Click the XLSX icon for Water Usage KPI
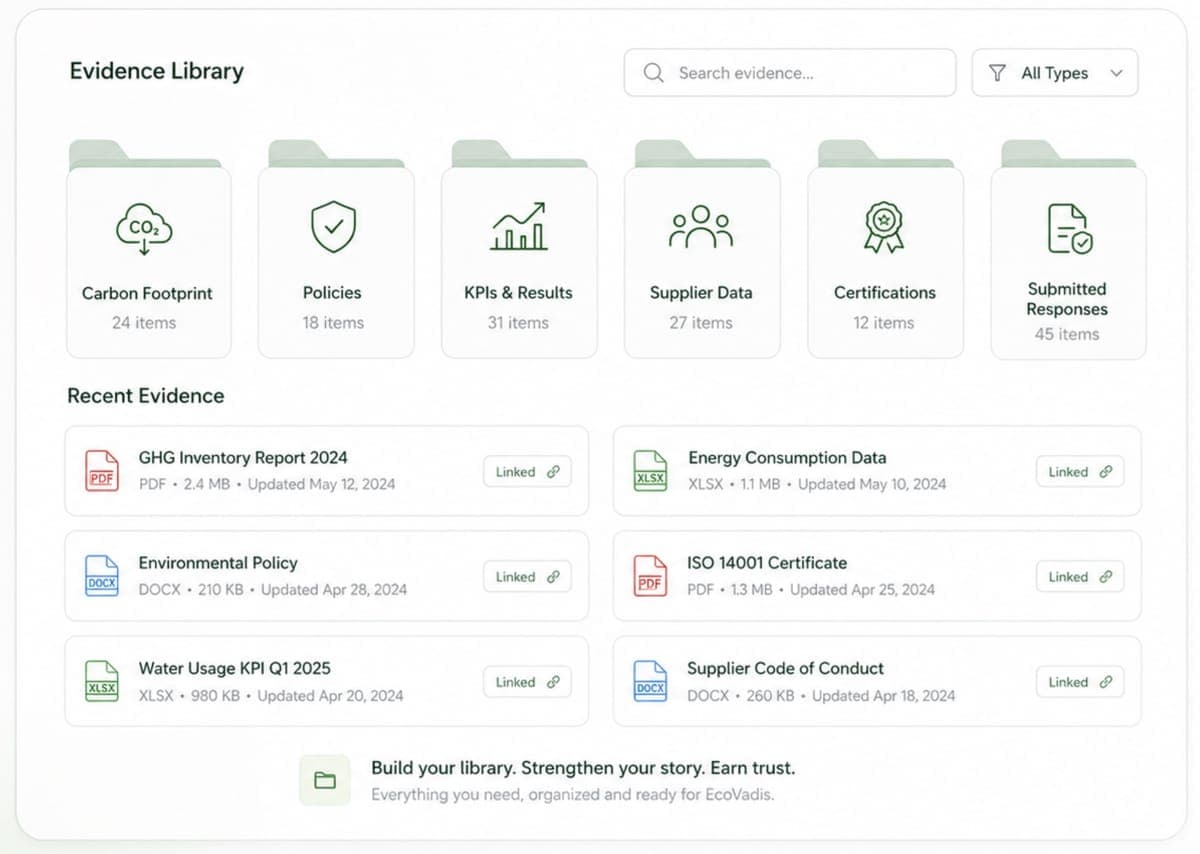Image resolution: width=1200 pixels, height=854 pixels. pyautogui.click(x=102, y=681)
